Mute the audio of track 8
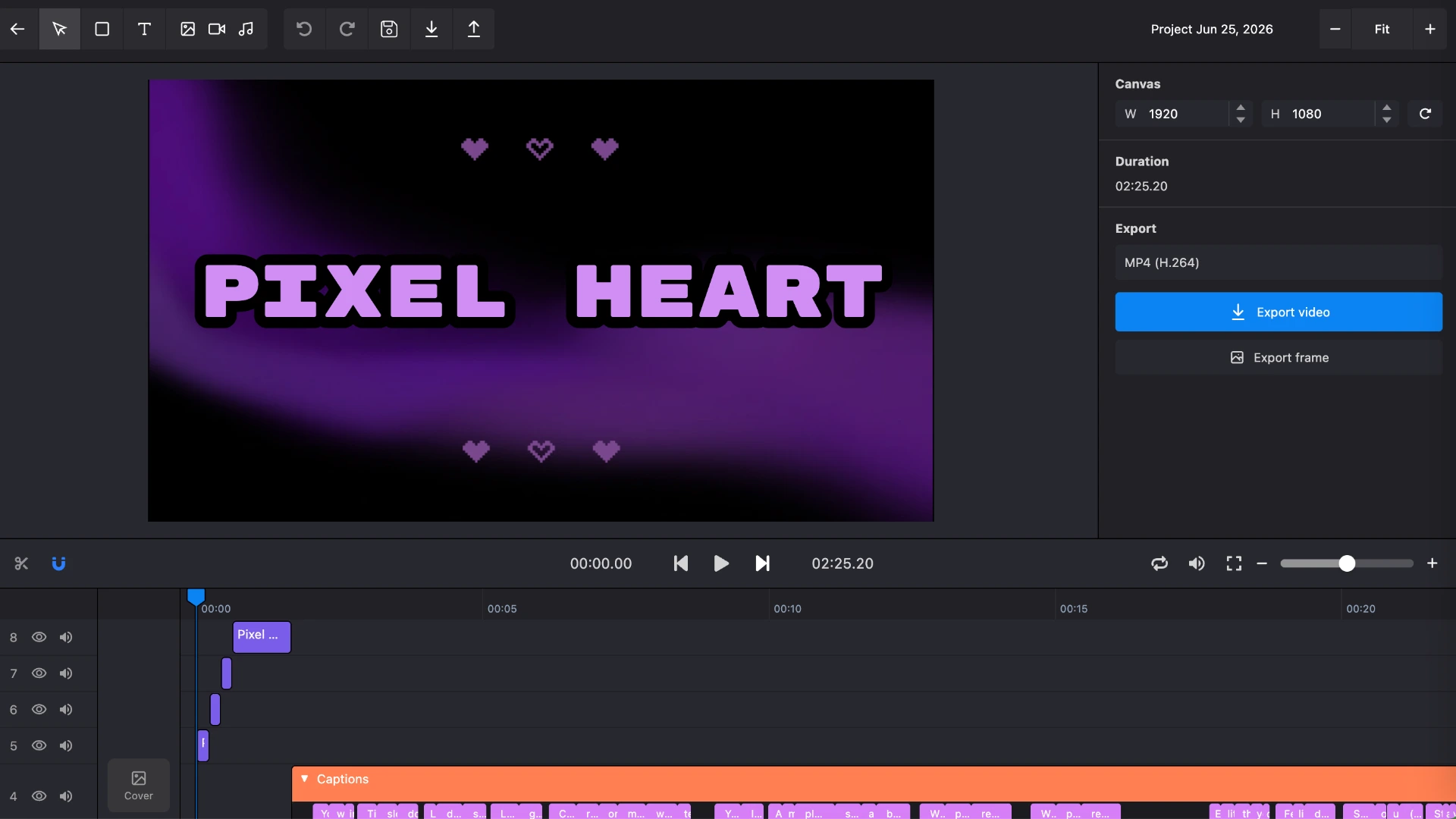 (x=66, y=637)
